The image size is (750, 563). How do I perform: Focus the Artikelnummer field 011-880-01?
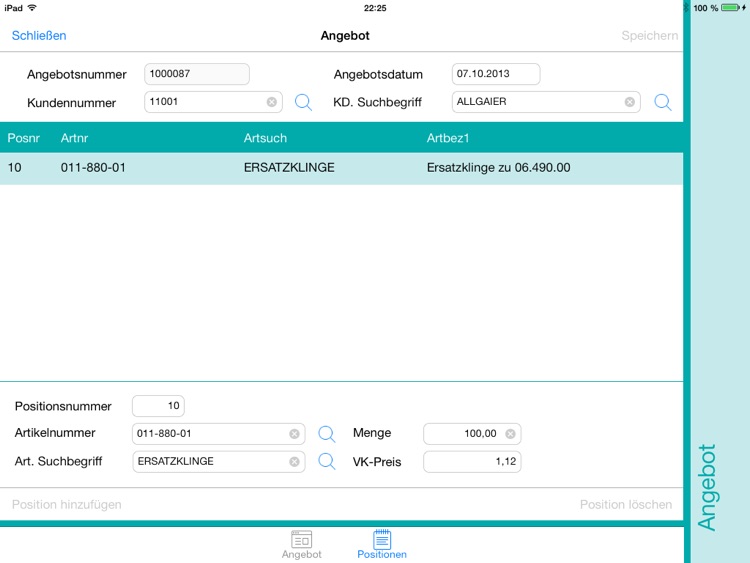[x=218, y=434]
